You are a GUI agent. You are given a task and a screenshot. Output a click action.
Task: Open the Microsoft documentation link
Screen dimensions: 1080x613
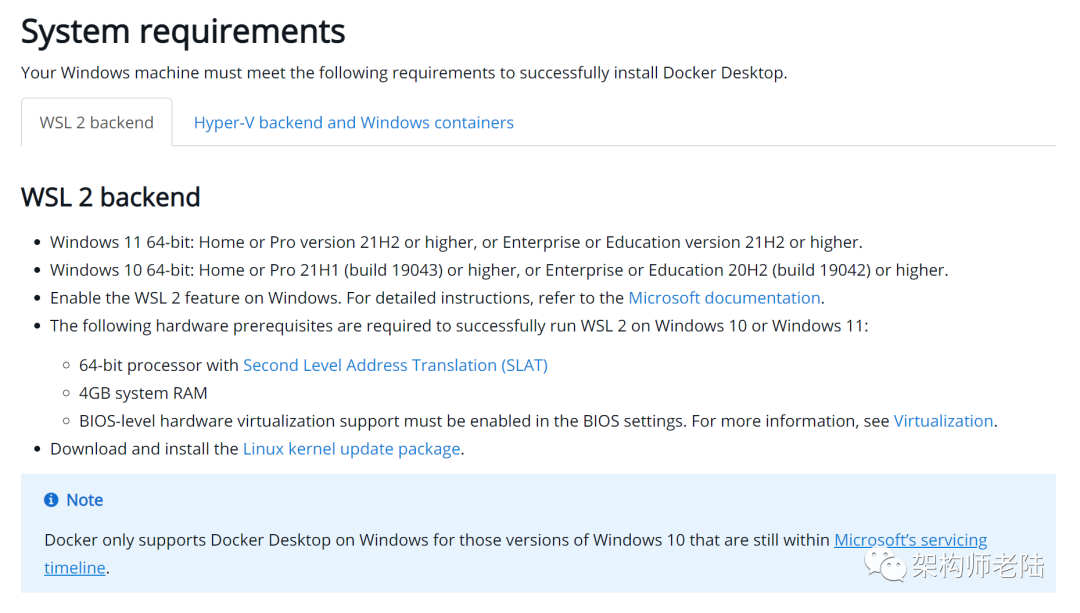[724, 298]
